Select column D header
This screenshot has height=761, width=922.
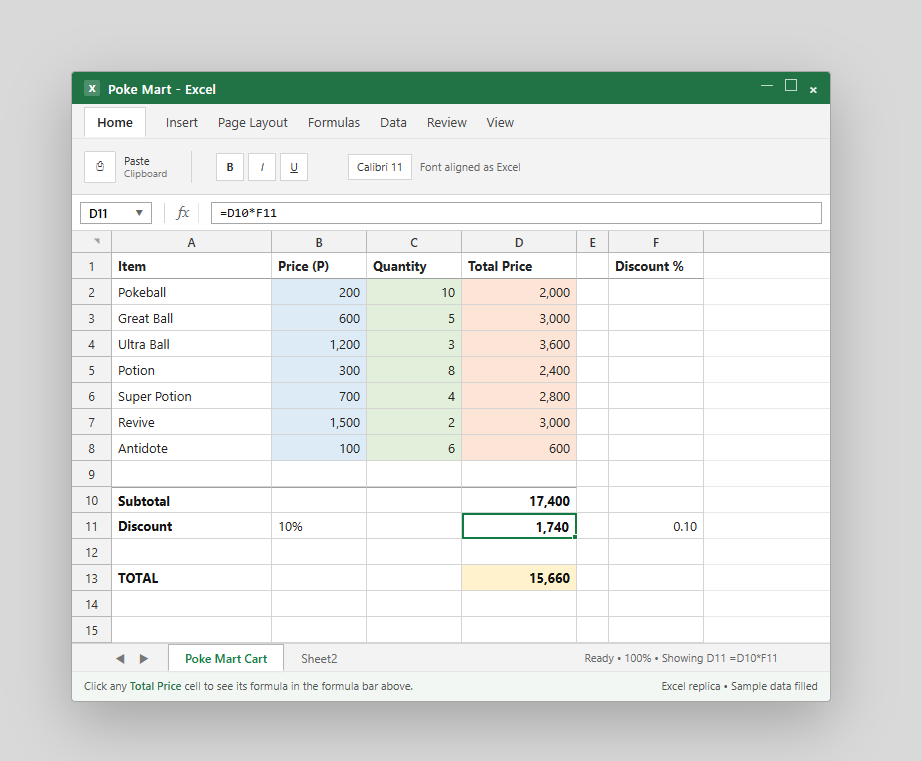pos(519,242)
